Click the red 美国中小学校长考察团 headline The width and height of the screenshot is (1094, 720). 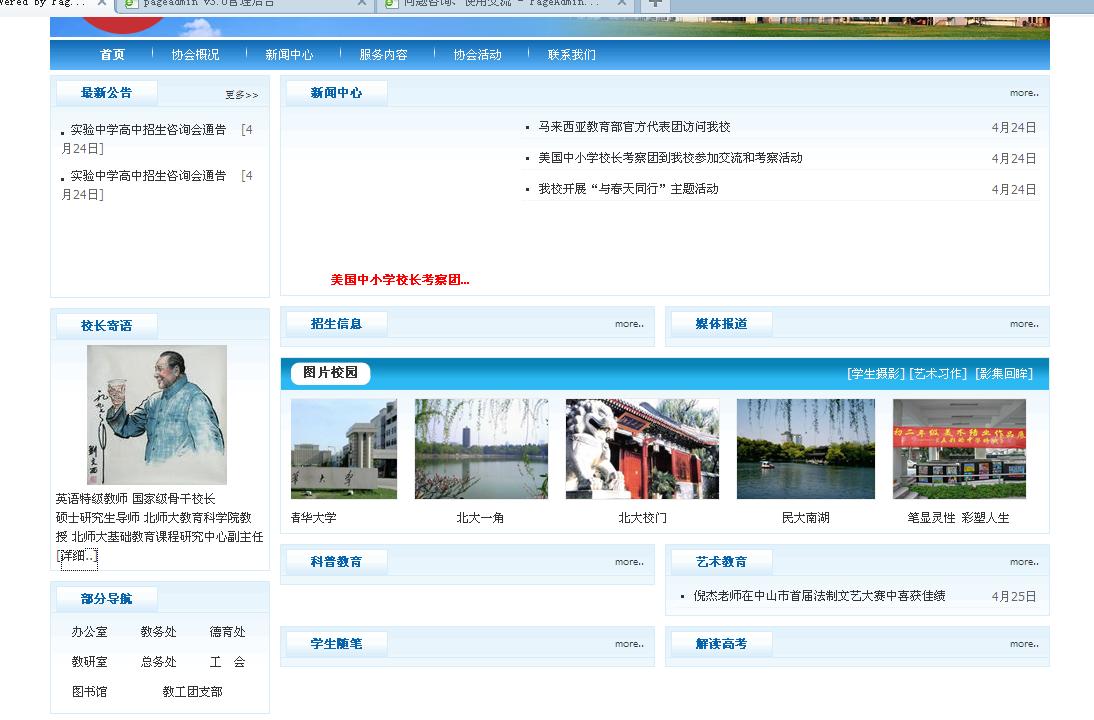[400, 280]
